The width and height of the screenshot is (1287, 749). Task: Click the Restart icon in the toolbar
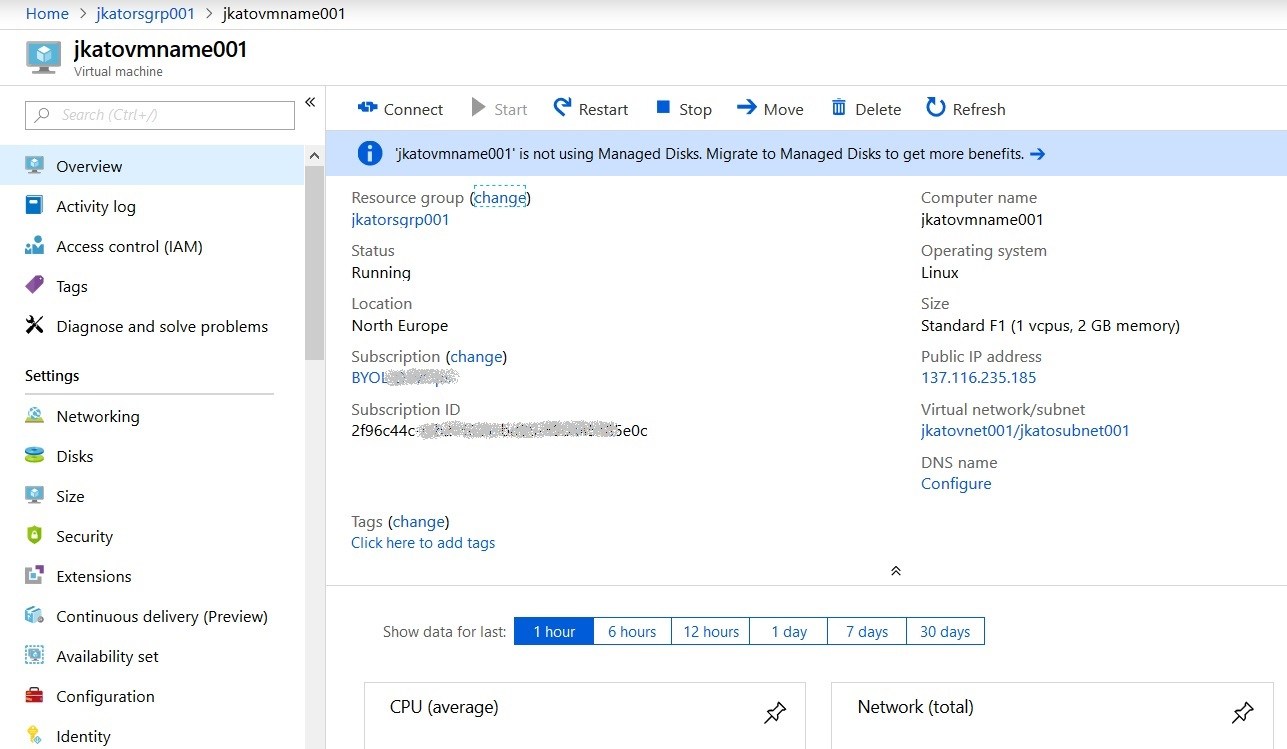pyautogui.click(x=562, y=107)
